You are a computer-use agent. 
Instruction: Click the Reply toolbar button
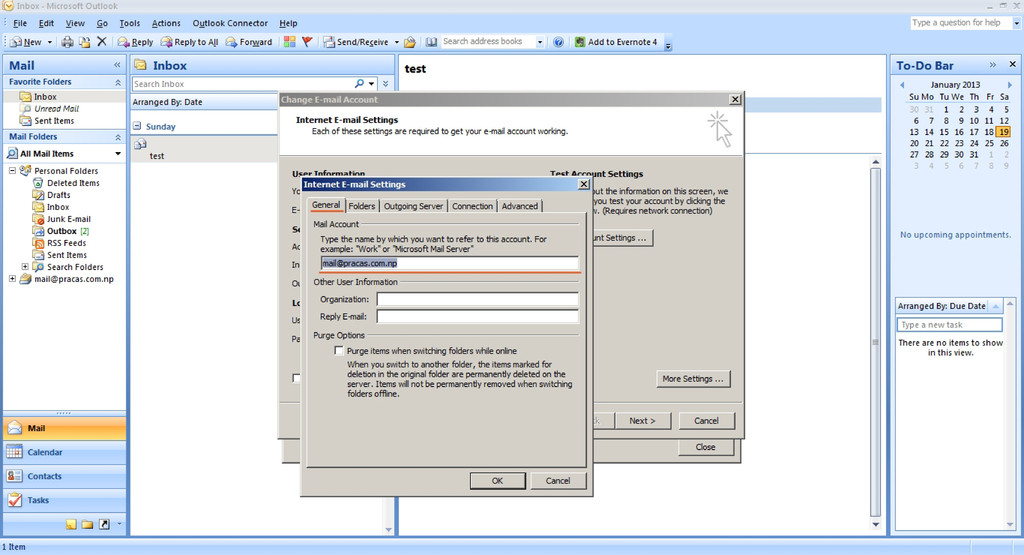coord(135,42)
